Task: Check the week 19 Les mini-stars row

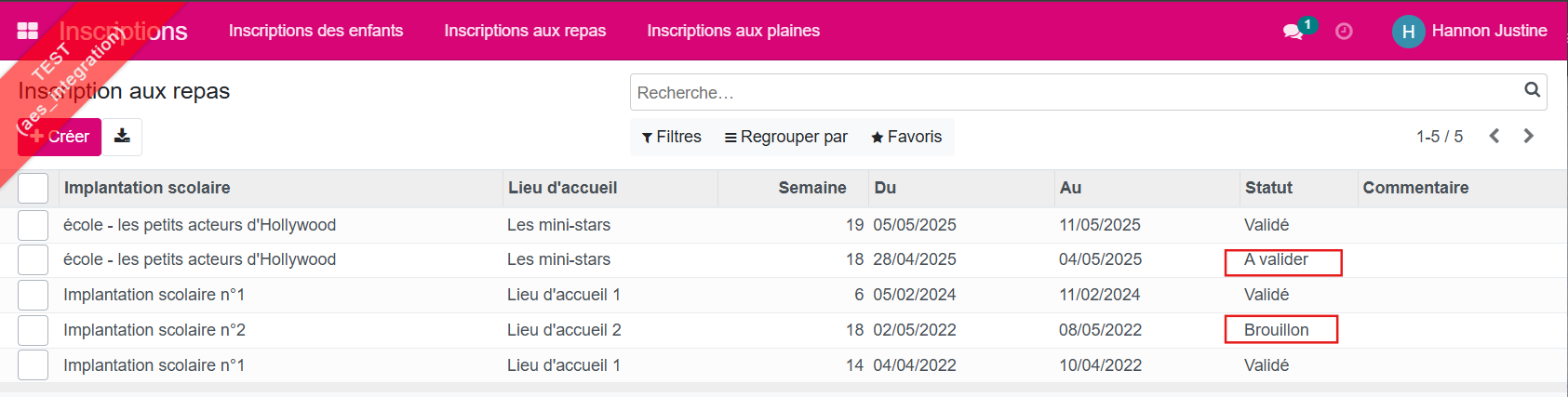Action: click(x=34, y=225)
